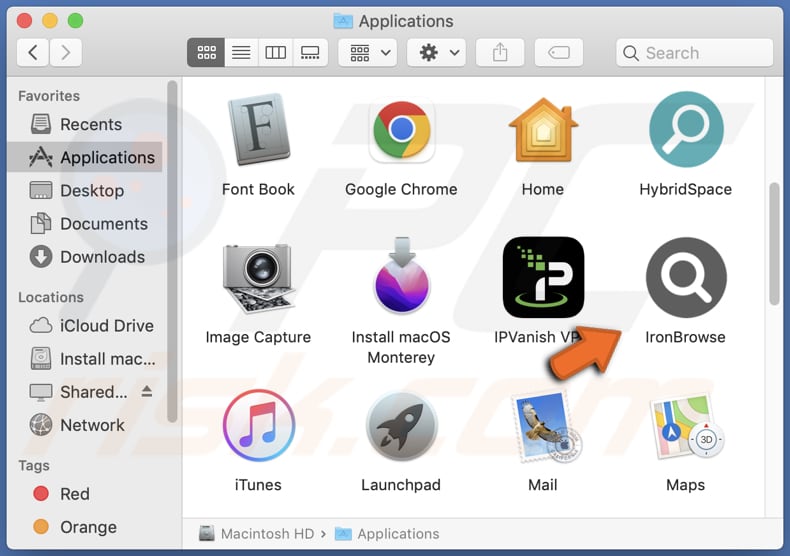Eject the Shared... volume
This screenshot has width=790, height=556.
pos(147,391)
